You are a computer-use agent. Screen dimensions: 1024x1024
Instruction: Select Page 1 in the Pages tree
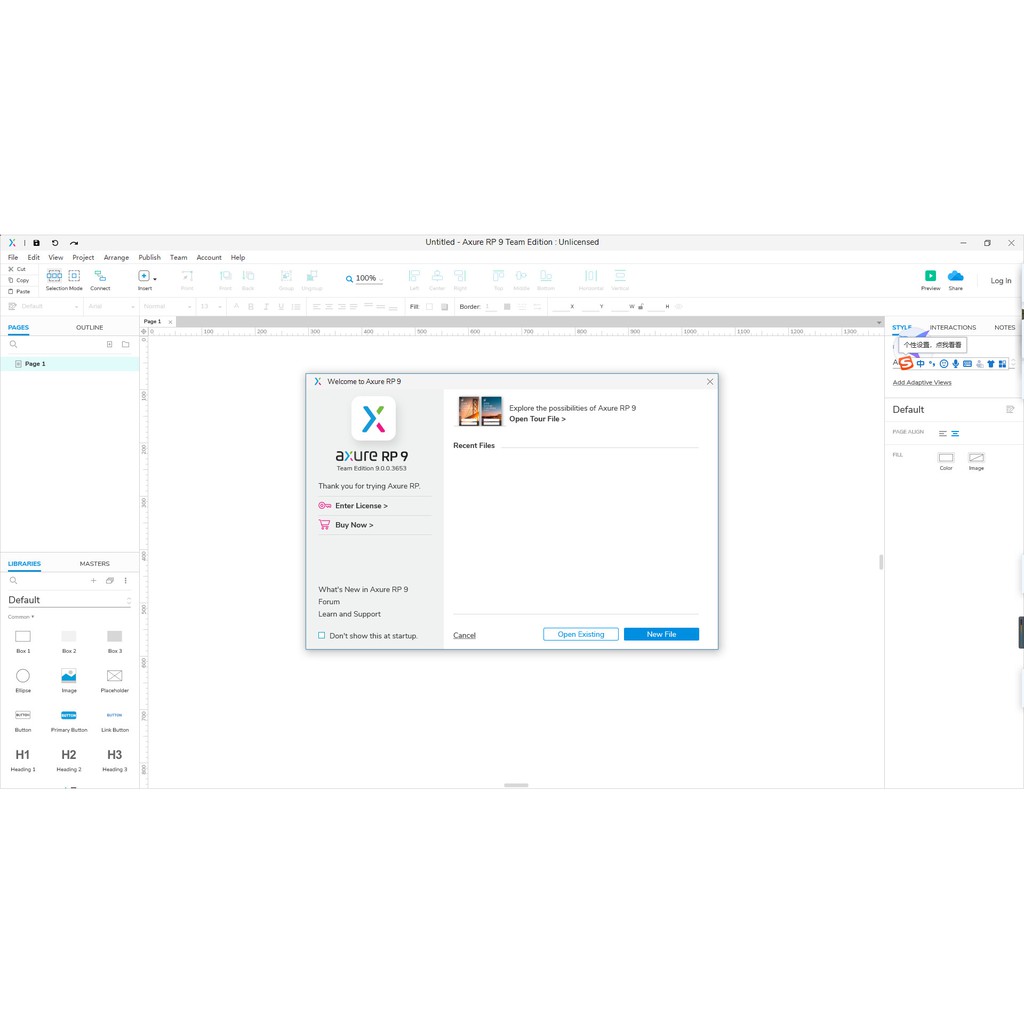tap(35, 364)
